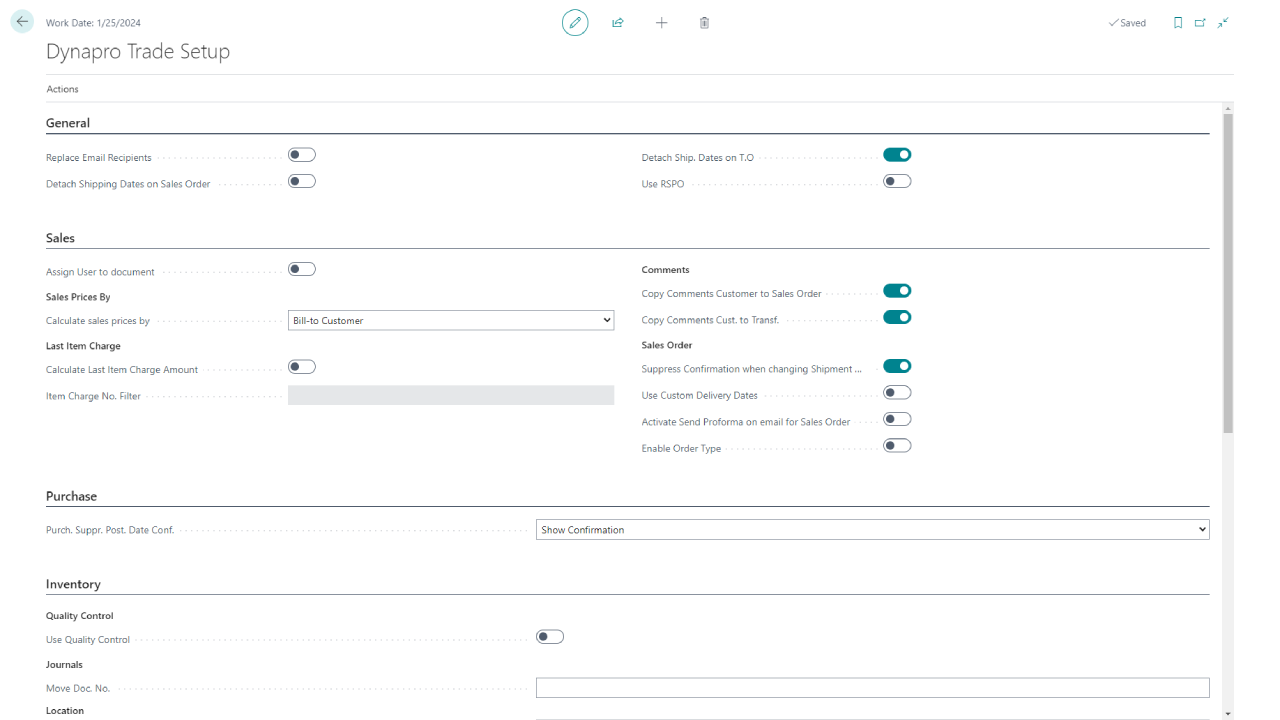Collapse the Purchase section header

(x=71, y=496)
